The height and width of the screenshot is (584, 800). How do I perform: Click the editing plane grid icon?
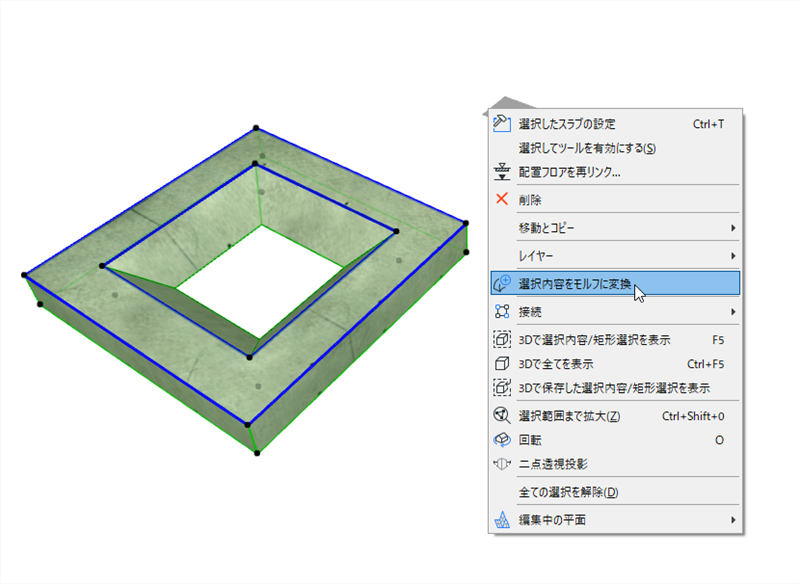click(502, 520)
